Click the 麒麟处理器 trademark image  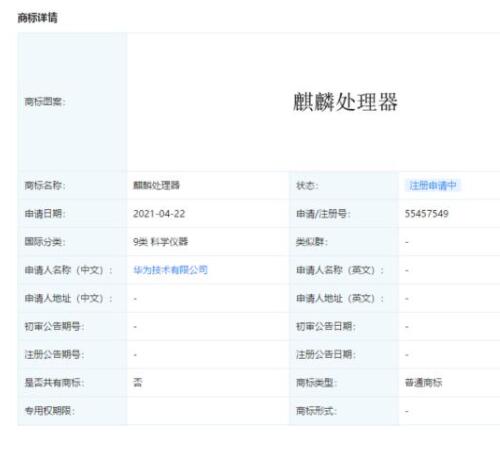[x=345, y=102]
